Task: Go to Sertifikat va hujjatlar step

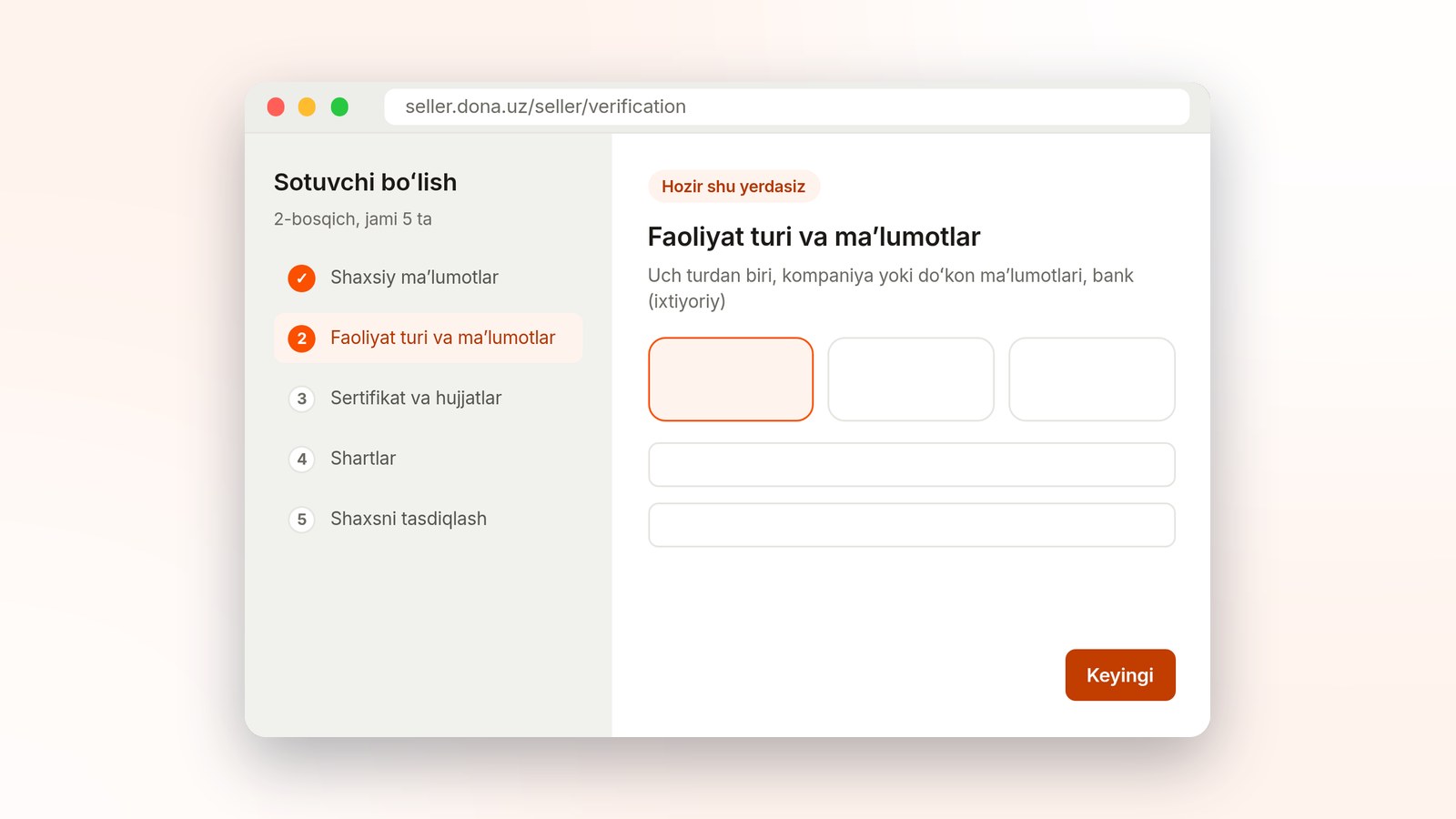Action: [428, 399]
